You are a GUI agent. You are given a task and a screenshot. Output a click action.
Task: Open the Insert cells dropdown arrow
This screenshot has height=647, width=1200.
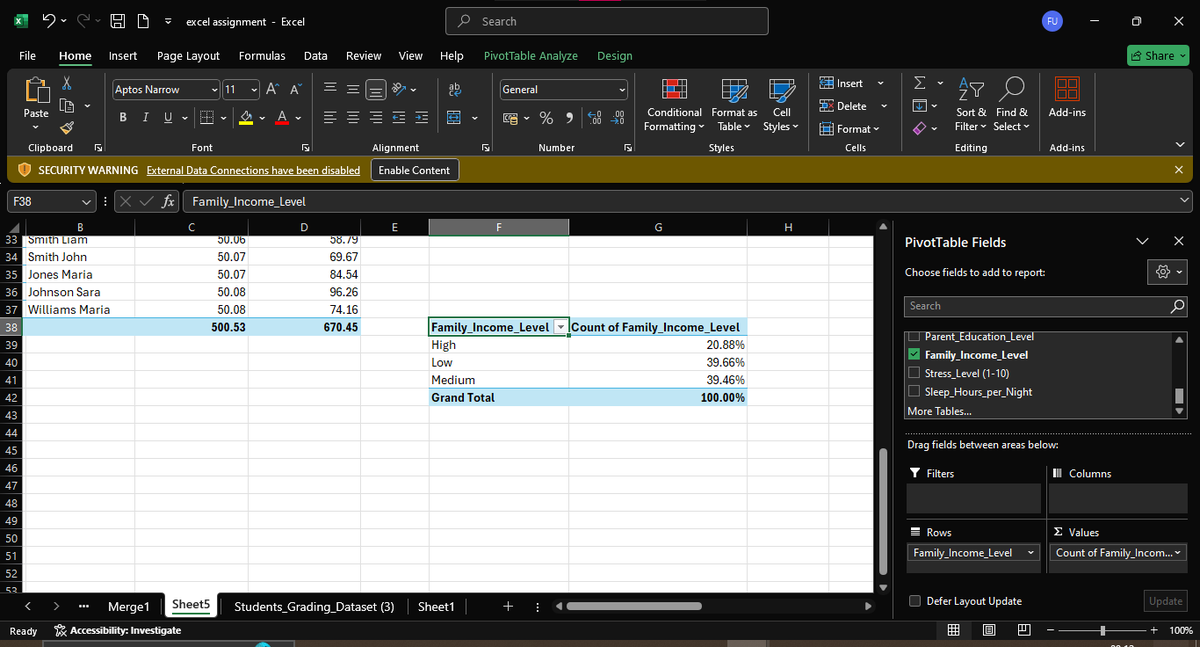pos(881,83)
